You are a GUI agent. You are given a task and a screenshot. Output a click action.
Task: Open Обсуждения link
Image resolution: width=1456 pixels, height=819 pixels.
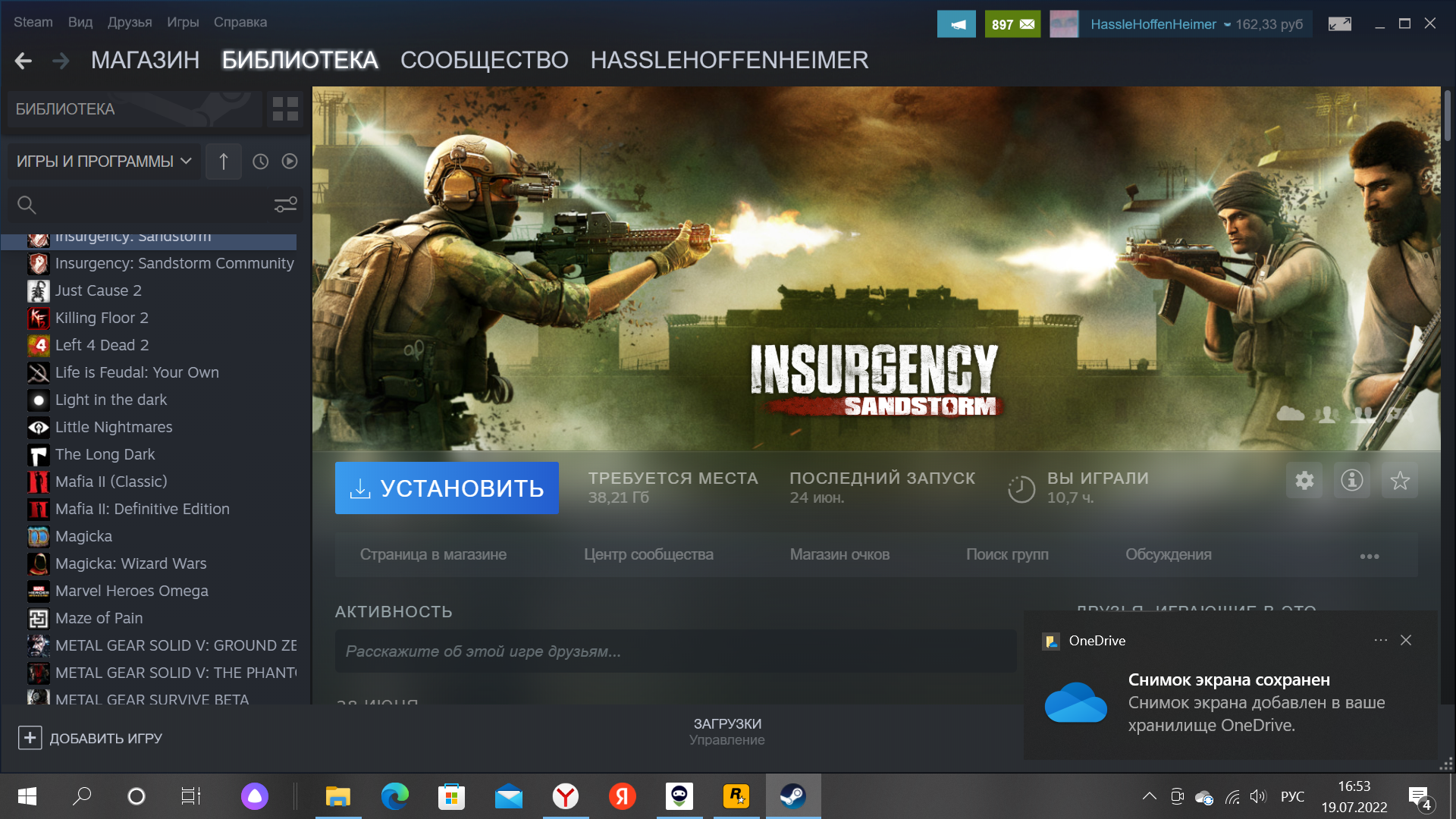point(1169,554)
